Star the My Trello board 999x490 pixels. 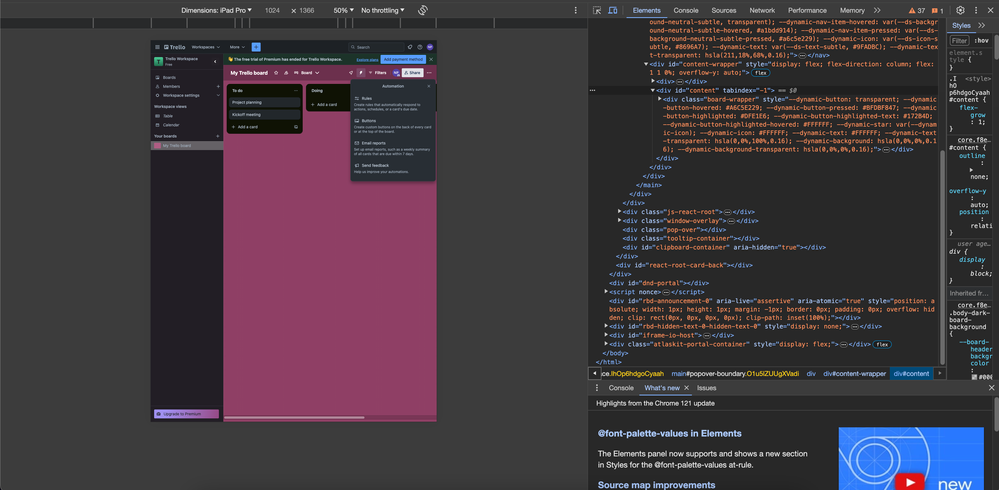276,73
